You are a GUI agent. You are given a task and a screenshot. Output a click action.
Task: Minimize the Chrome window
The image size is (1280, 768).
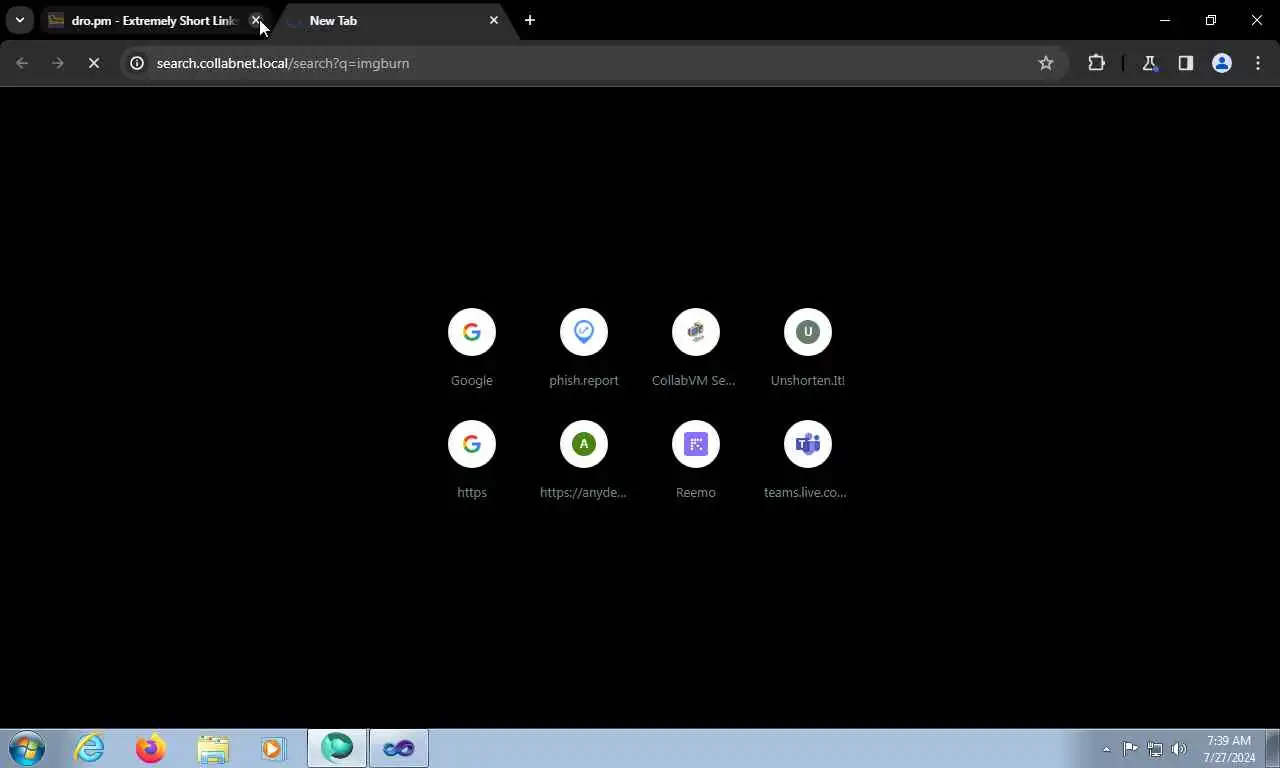(1165, 20)
